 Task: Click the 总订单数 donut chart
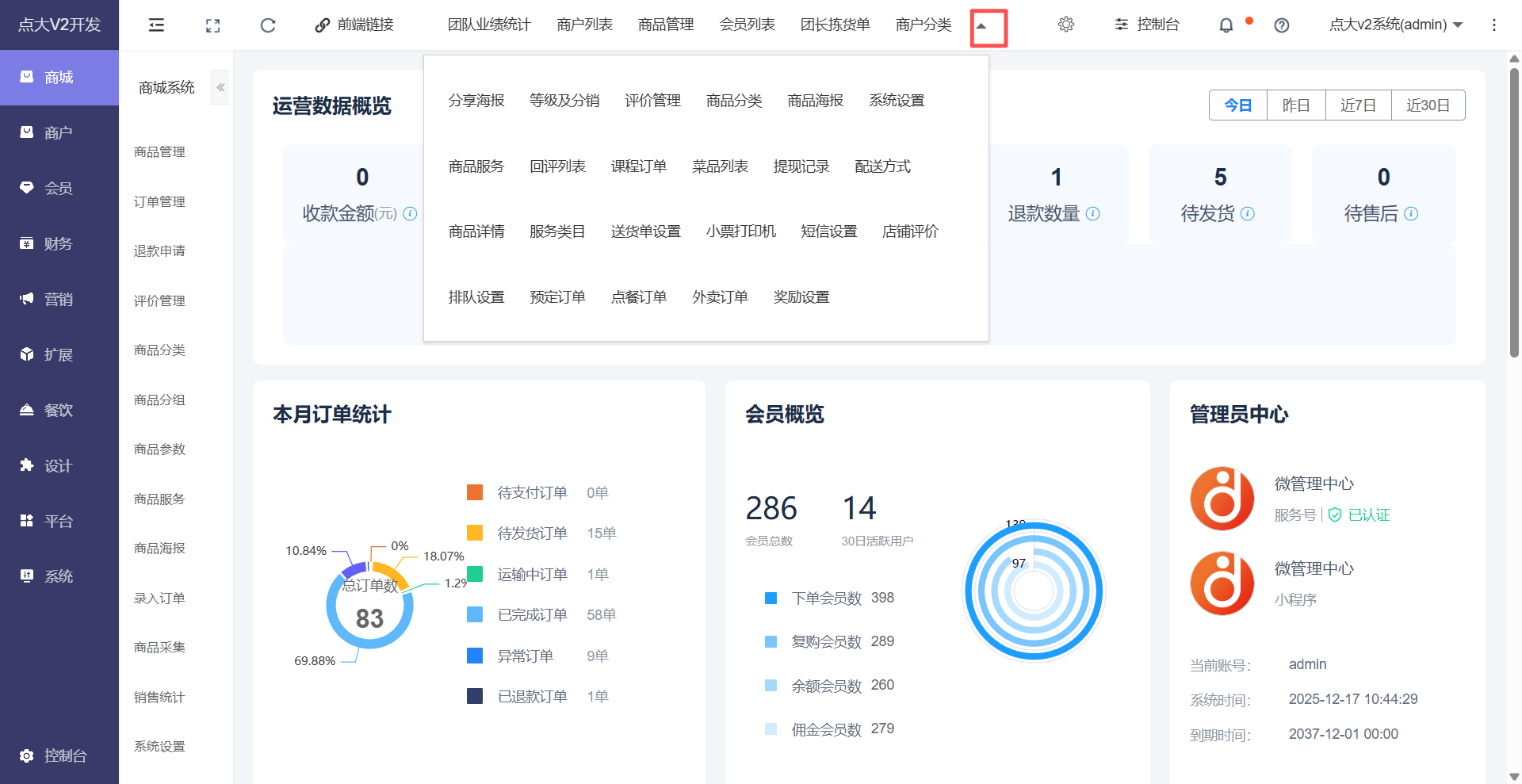pyautogui.click(x=369, y=606)
